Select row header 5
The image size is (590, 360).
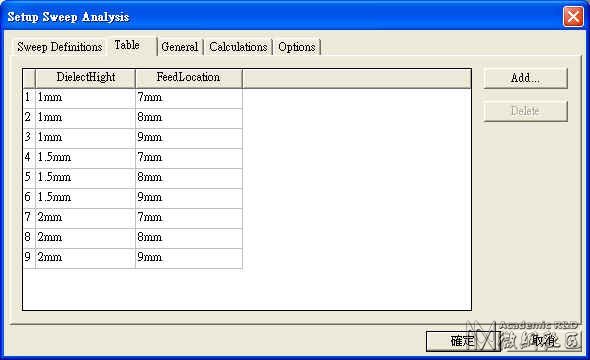(29, 178)
